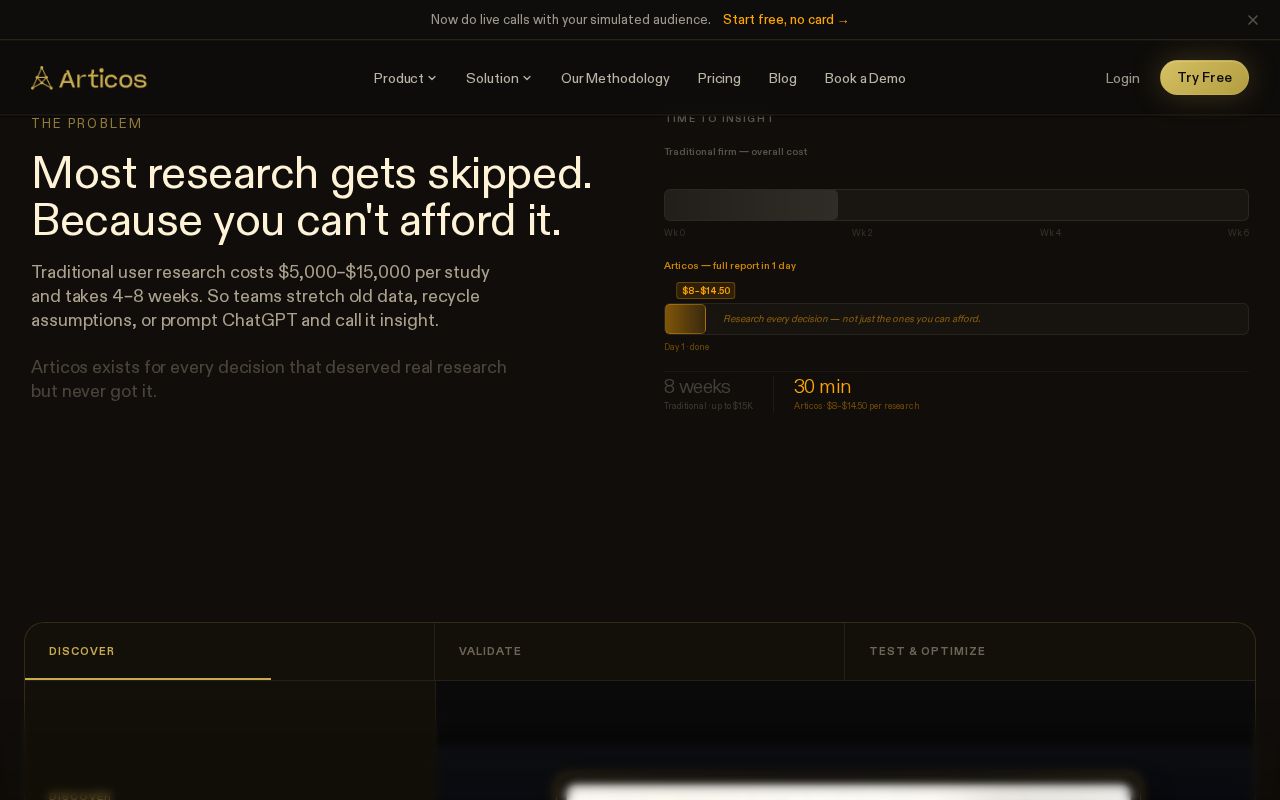Click the Login link
Image resolution: width=1280 pixels, height=800 pixels.
(1122, 78)
